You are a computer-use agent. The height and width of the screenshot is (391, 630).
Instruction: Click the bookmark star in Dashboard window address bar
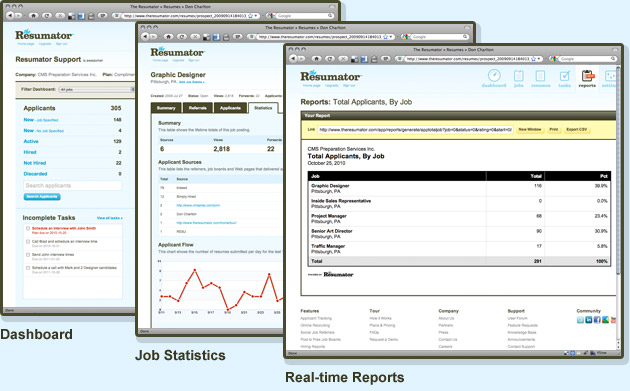coord(251,16)
